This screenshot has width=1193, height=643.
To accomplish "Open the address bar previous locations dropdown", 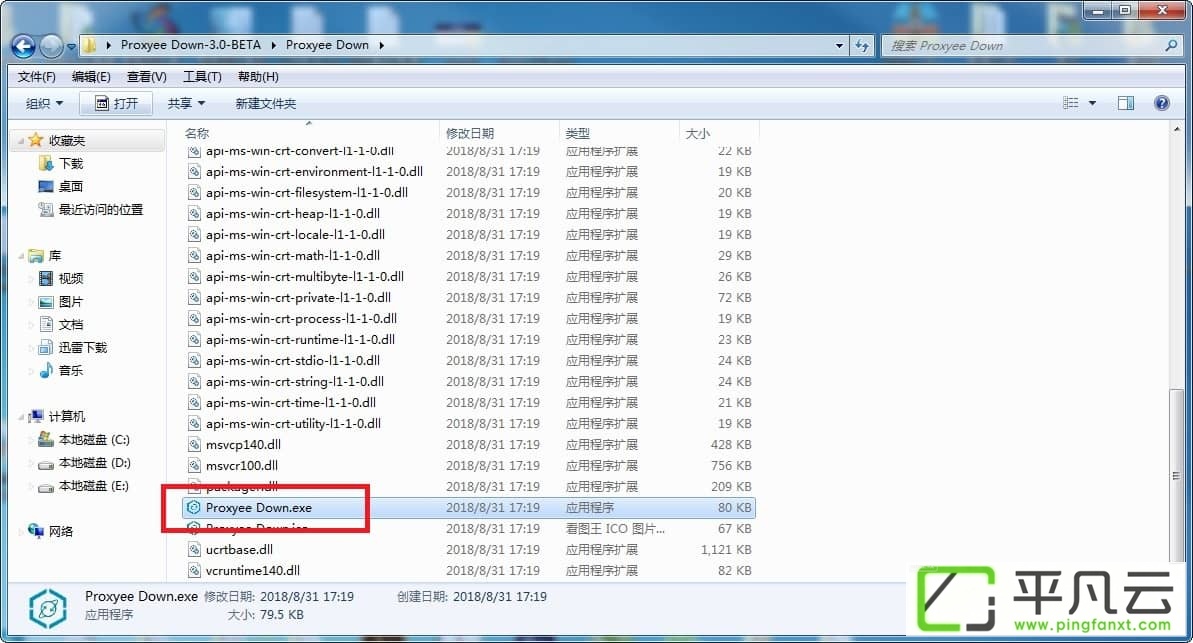I will point(839,46).
